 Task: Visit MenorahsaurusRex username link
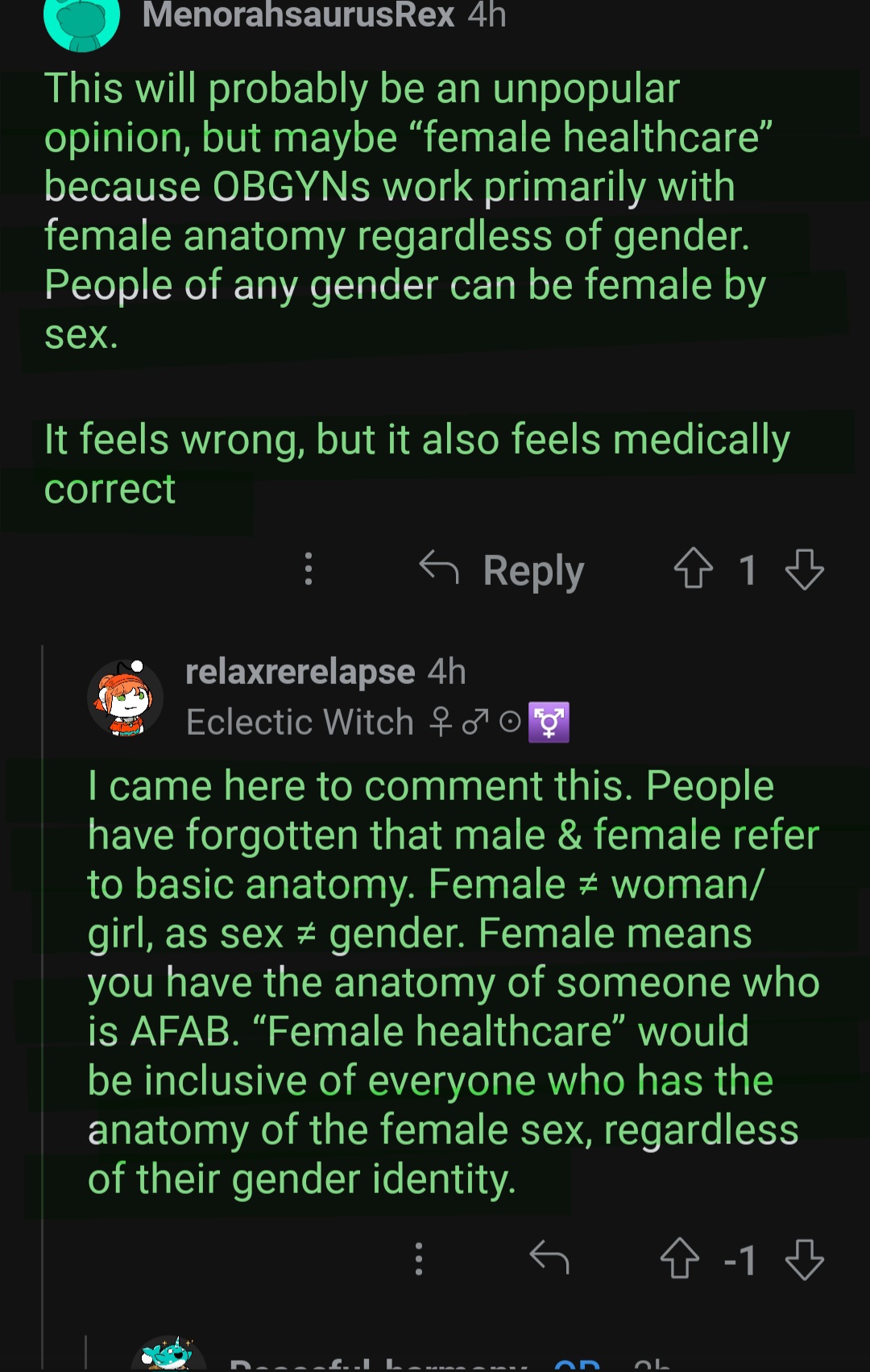[x=298, y=15]
